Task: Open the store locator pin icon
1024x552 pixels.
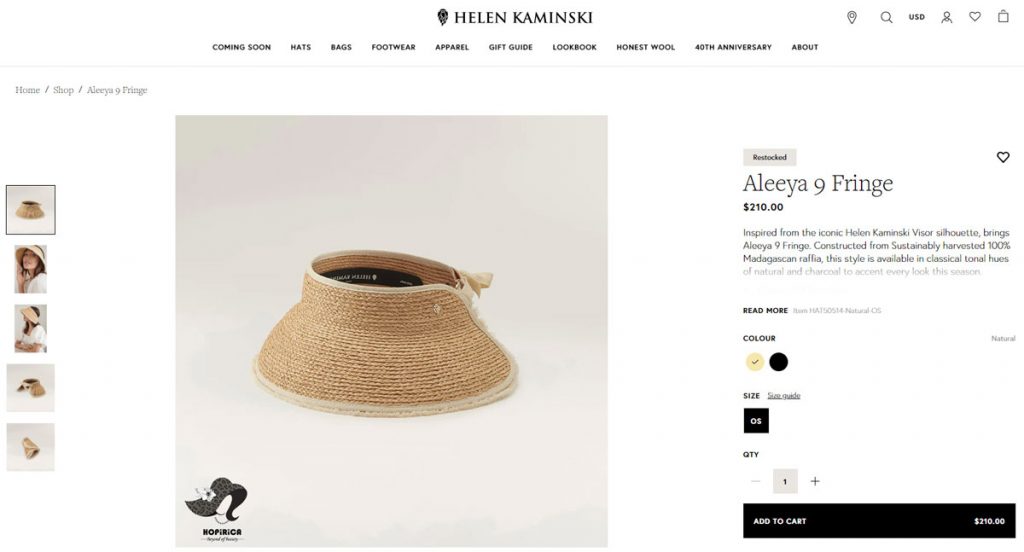Action: pos(852,18)
